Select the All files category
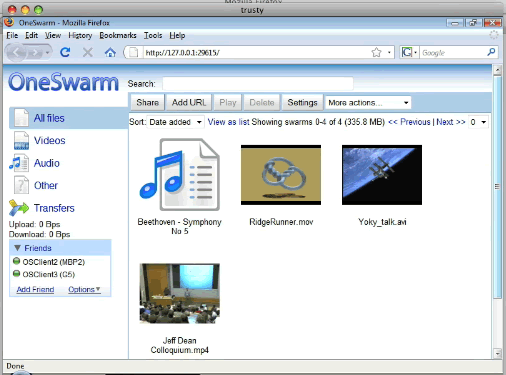506x375 pixels. [x=68, y=118]
